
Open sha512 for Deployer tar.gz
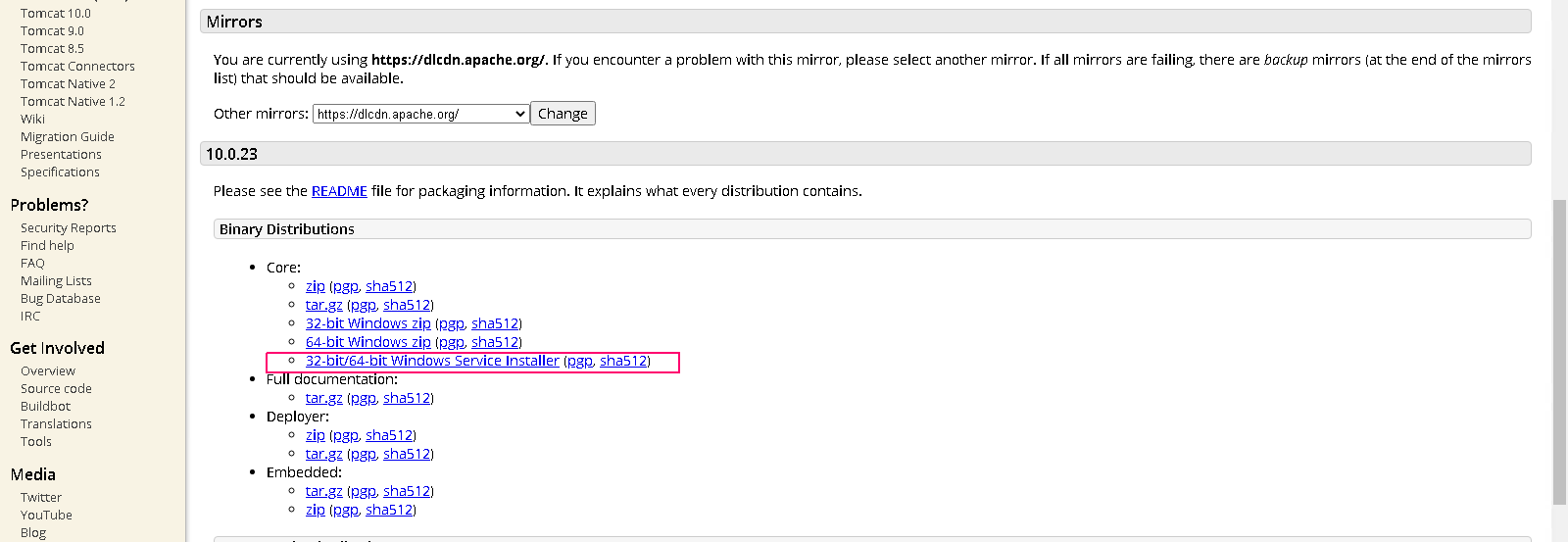click(x=407, y=454)
